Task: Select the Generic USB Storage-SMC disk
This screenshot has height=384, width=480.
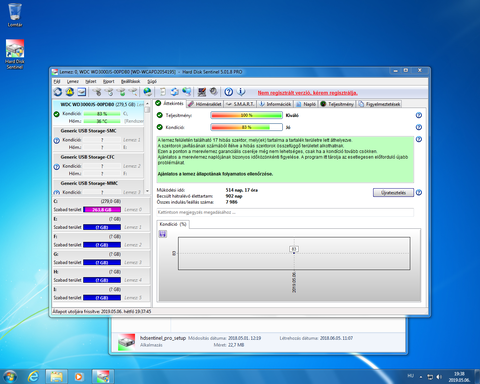Action: 98,139
